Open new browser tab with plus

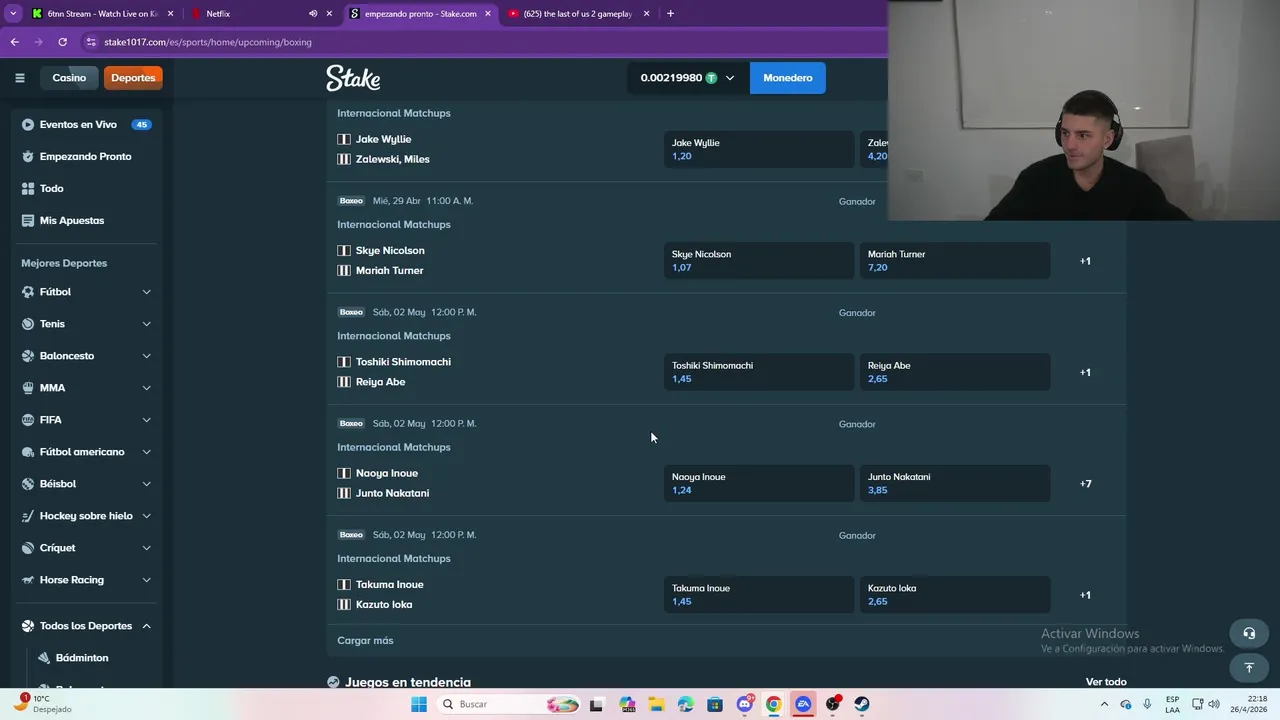point(670,14)
